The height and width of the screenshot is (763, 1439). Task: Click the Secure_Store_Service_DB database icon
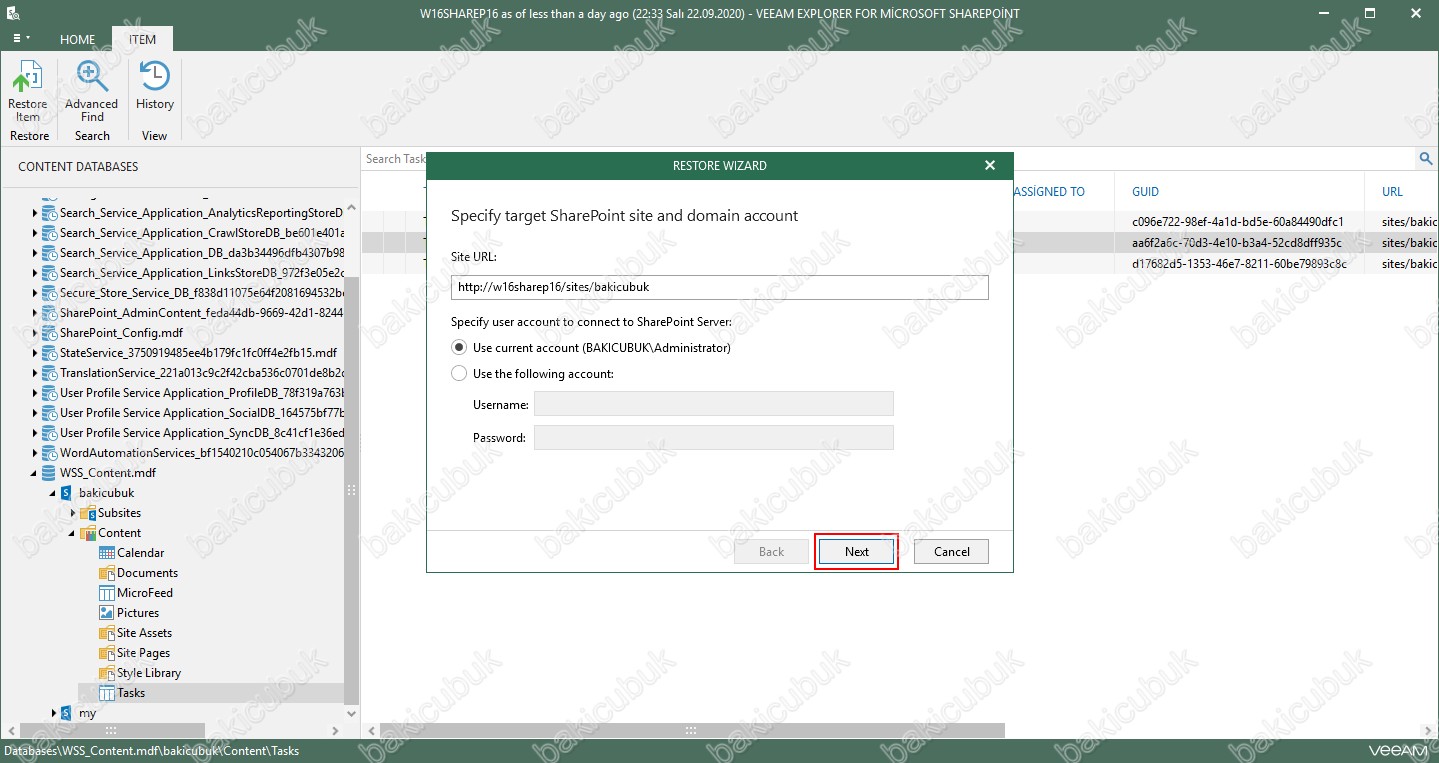tap(49, 293)
